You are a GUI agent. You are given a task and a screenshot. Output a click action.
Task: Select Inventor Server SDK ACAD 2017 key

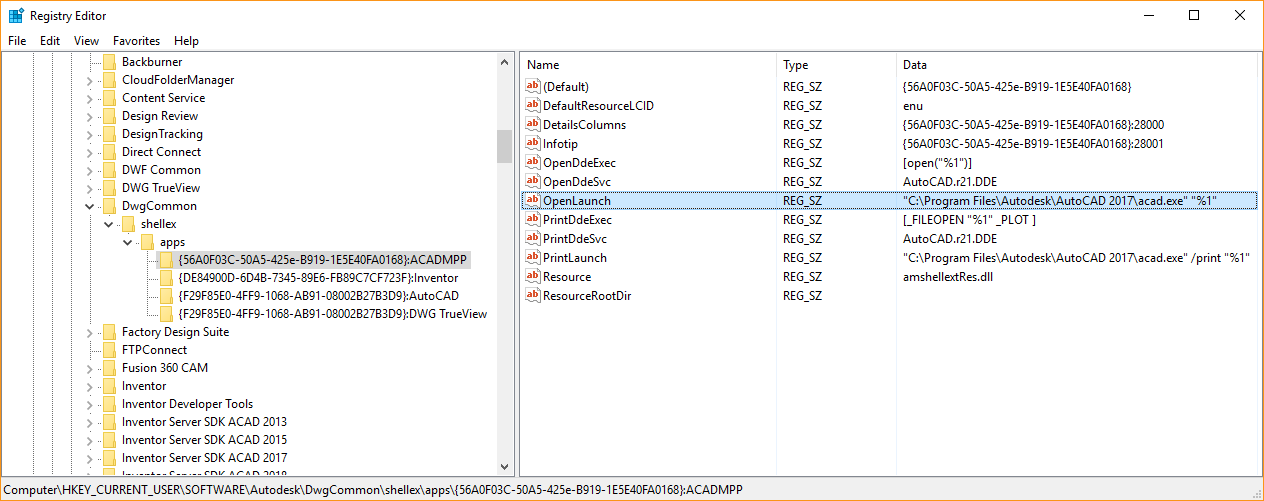[x=204, y=458]
